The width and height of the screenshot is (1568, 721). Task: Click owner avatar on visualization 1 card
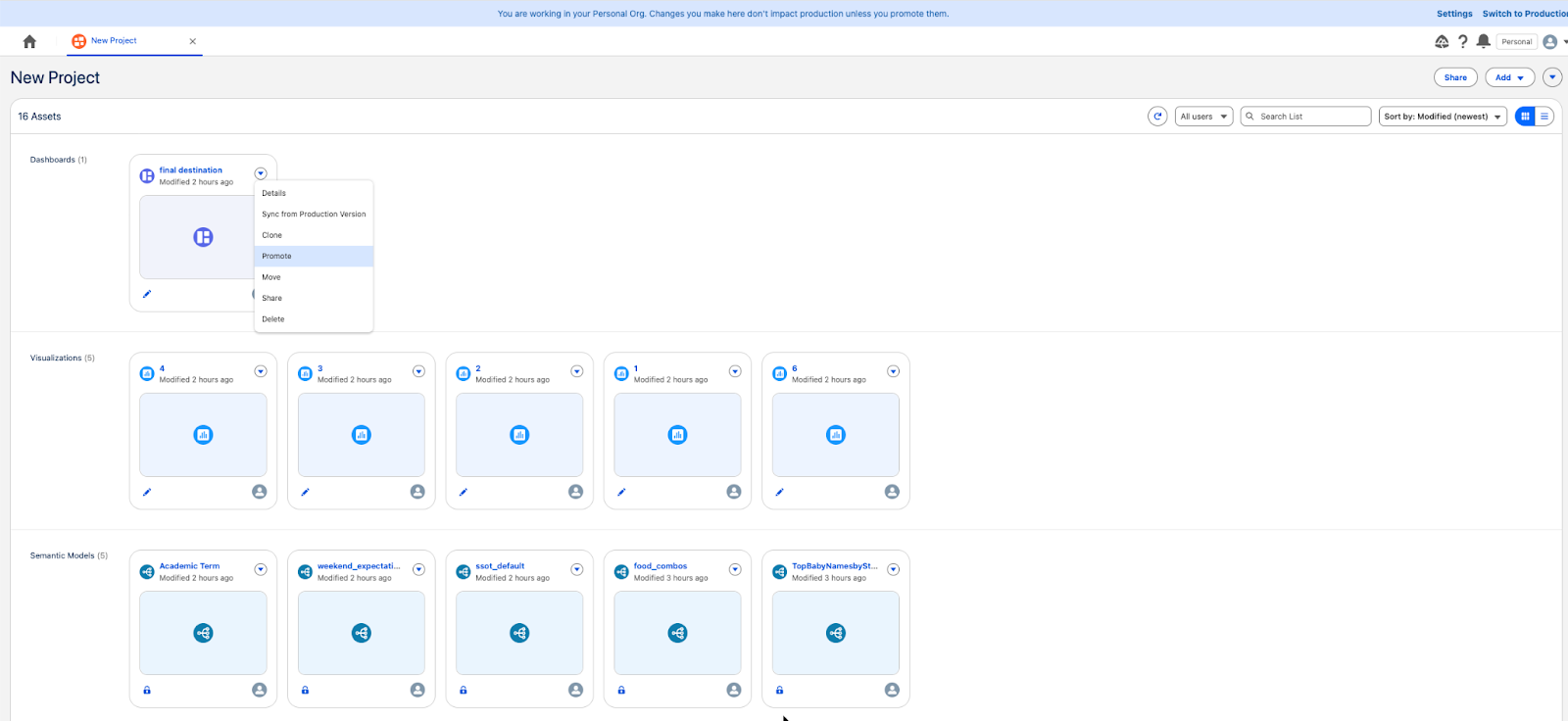[x=734, y=492]
